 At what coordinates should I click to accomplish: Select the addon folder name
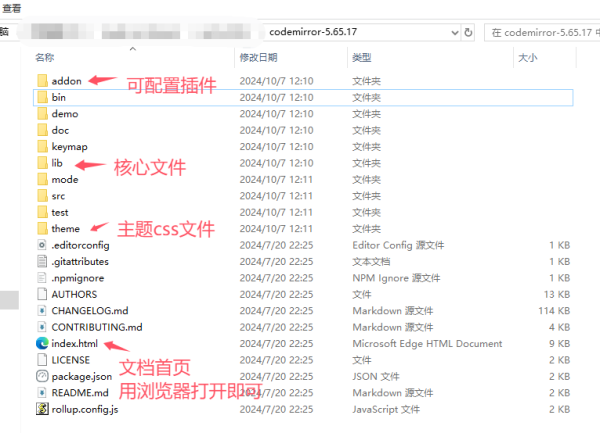click(x=67, y=81)
